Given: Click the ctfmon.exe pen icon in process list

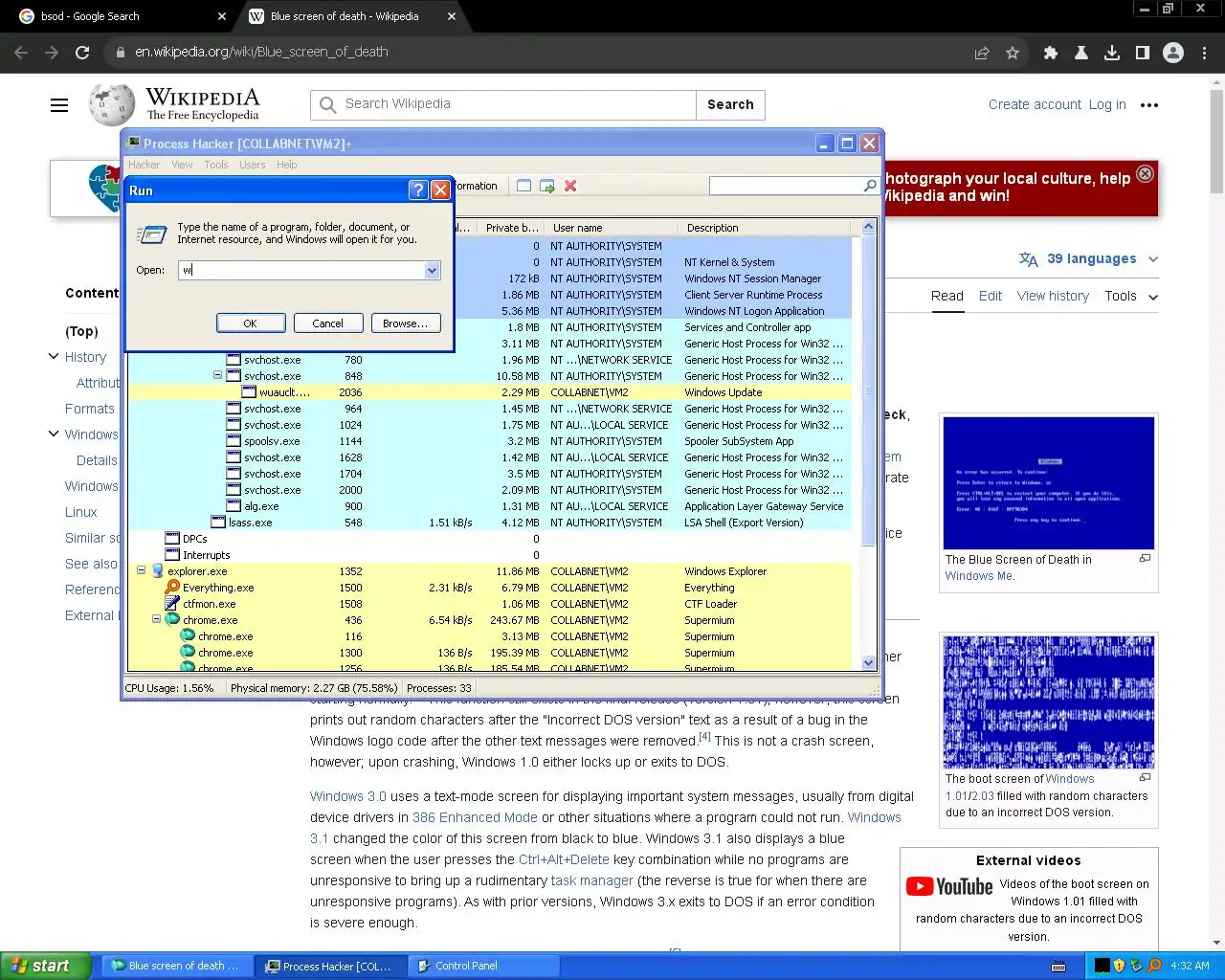Looking at the screenshot, I should 172,604.
